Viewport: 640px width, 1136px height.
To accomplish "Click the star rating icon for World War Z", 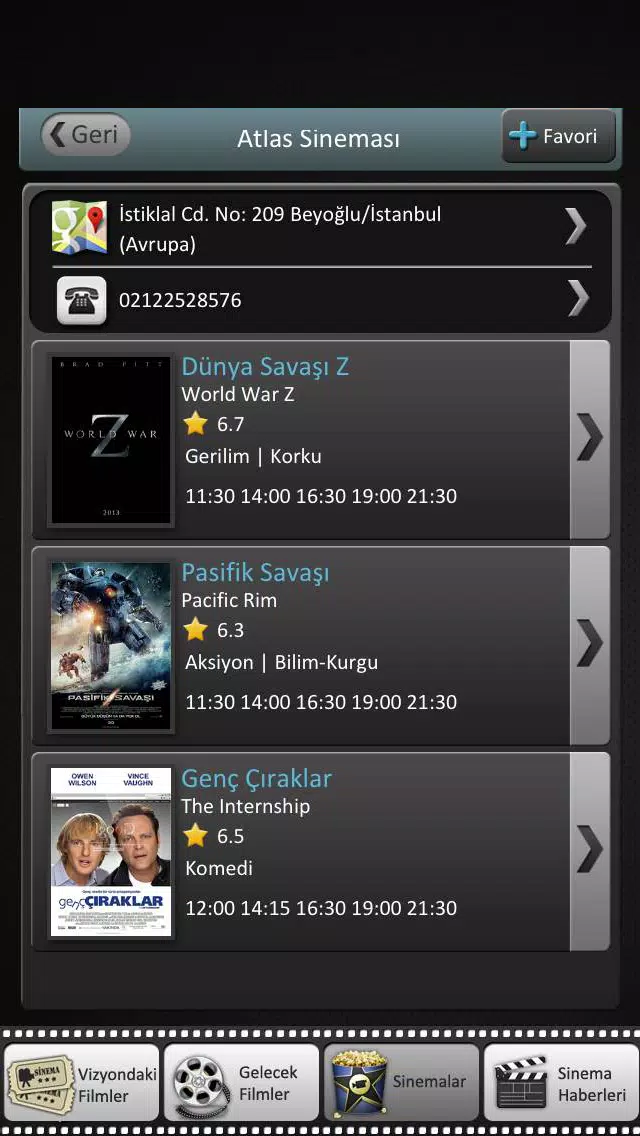I will [x=195, y=423].
